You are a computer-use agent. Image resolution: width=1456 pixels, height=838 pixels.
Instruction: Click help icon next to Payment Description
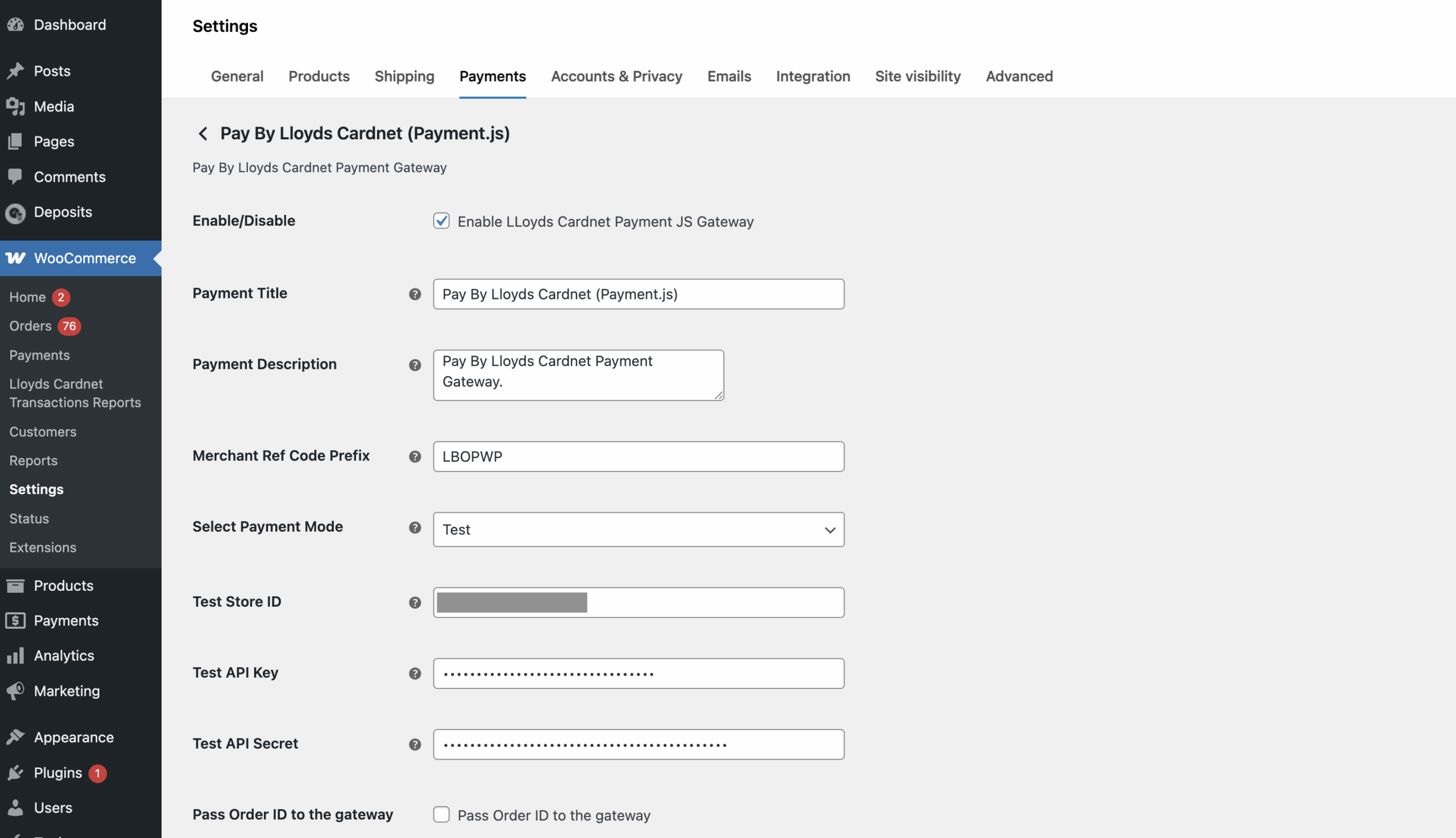click(415, 365)
